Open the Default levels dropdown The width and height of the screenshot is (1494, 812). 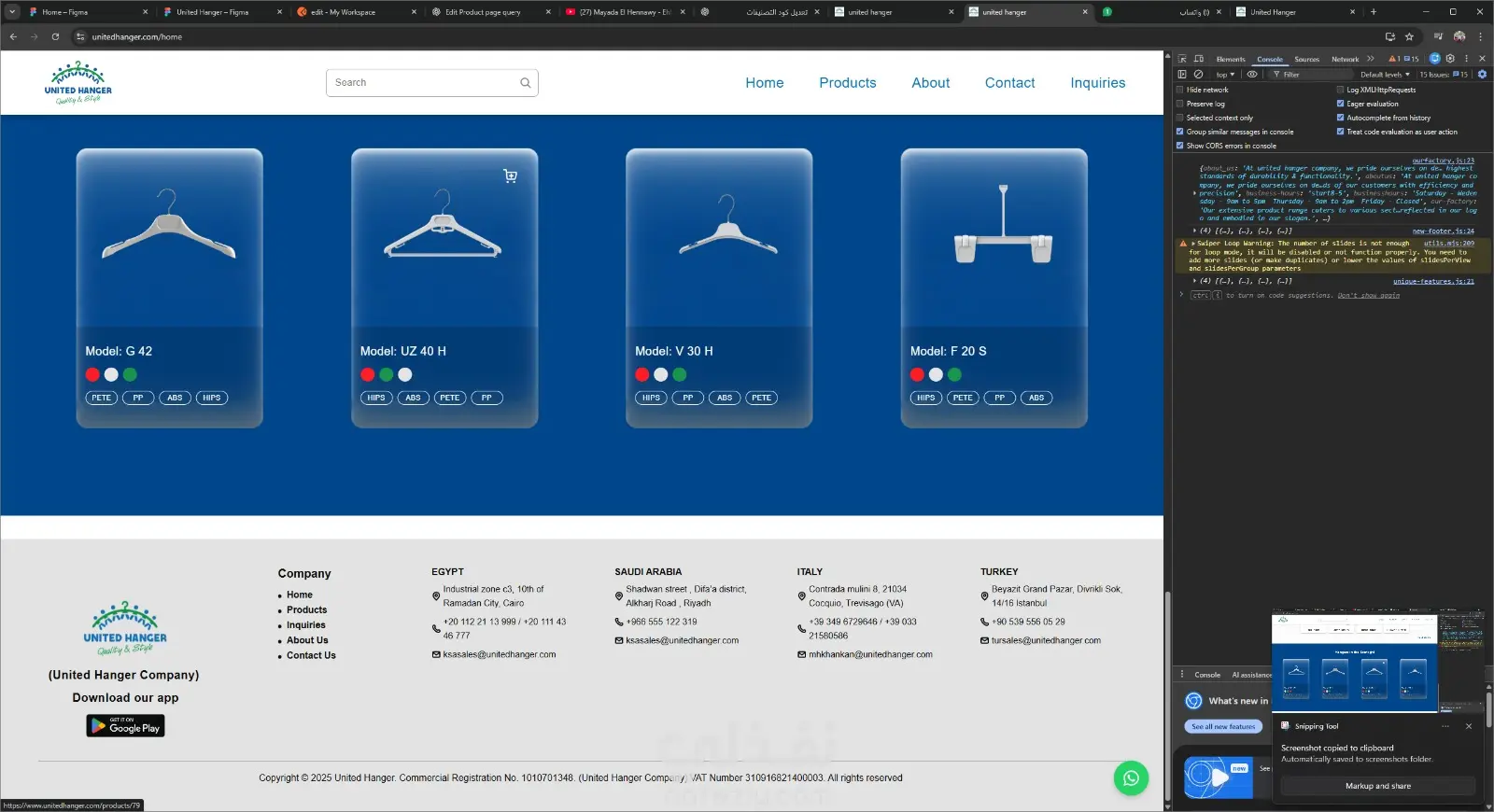[1385, 75]
